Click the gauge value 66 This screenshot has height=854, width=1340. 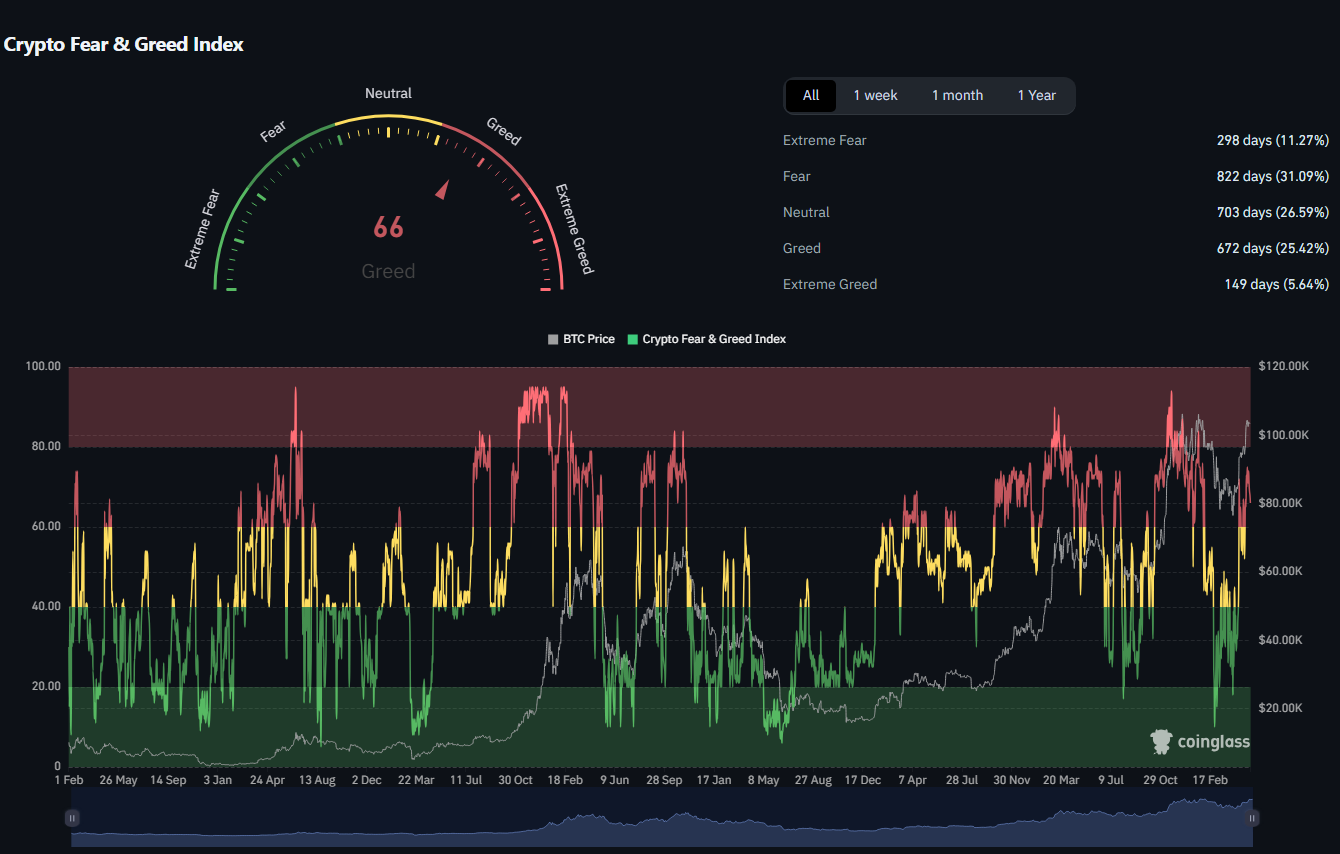coord(388,228)
